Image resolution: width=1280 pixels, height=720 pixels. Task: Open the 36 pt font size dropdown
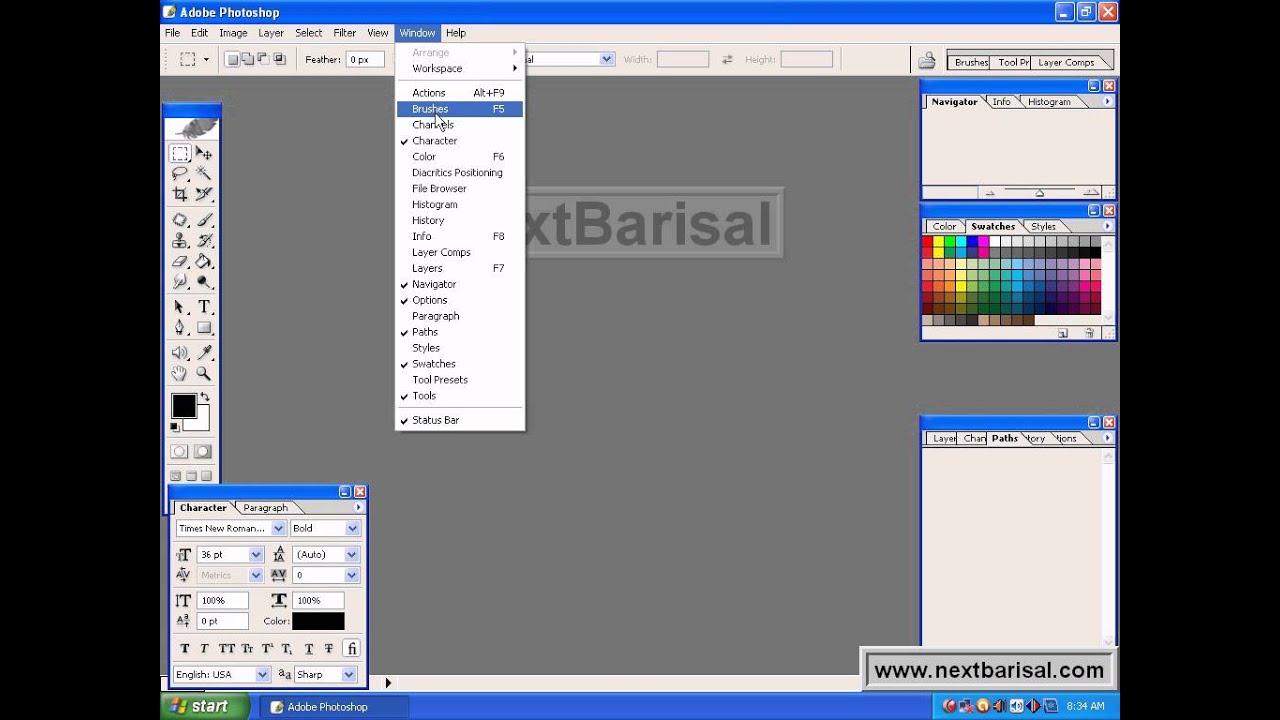[256, 554]
